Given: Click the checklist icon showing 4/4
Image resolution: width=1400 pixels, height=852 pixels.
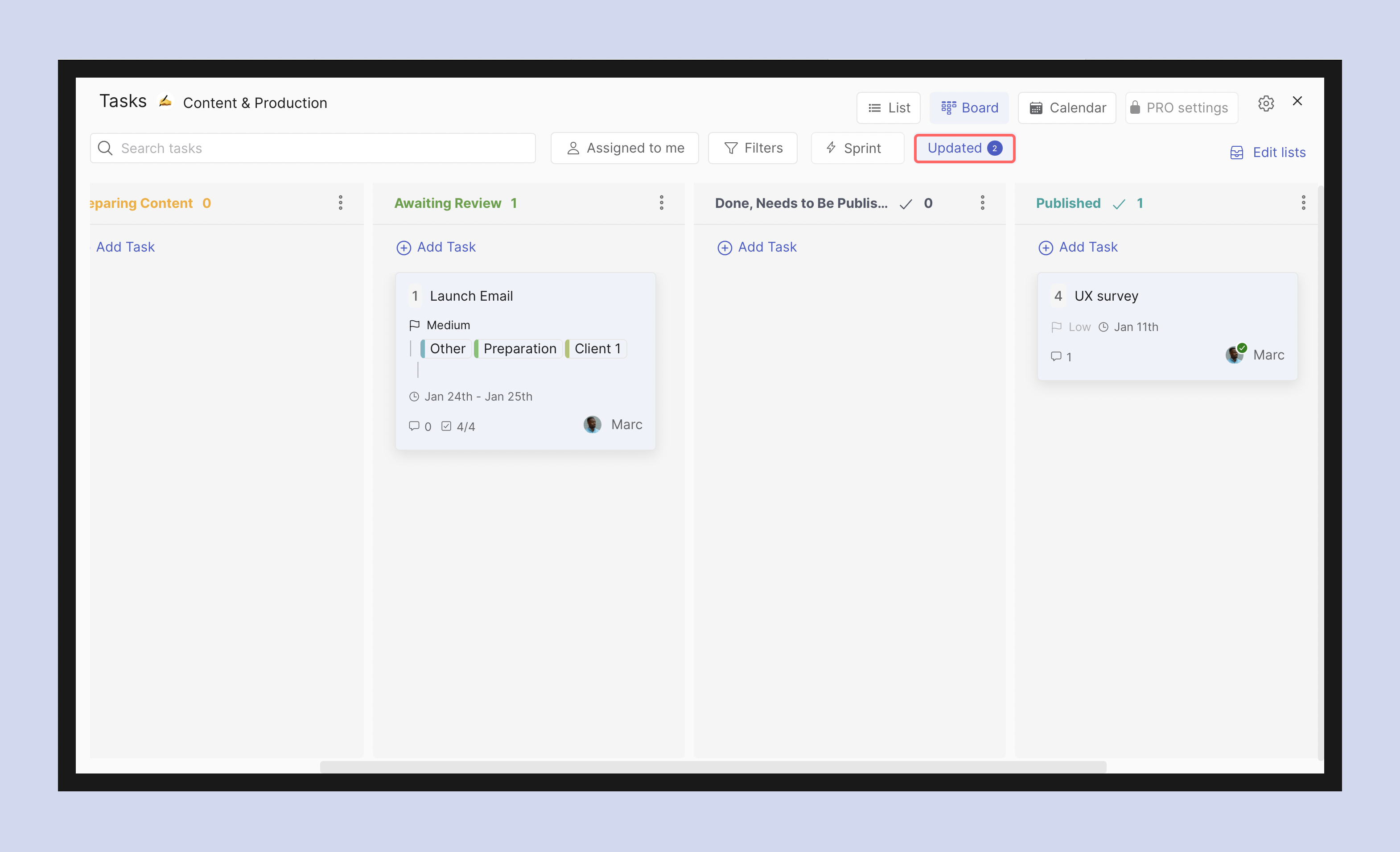Looking at the screenshot, I should pos(446,426).
